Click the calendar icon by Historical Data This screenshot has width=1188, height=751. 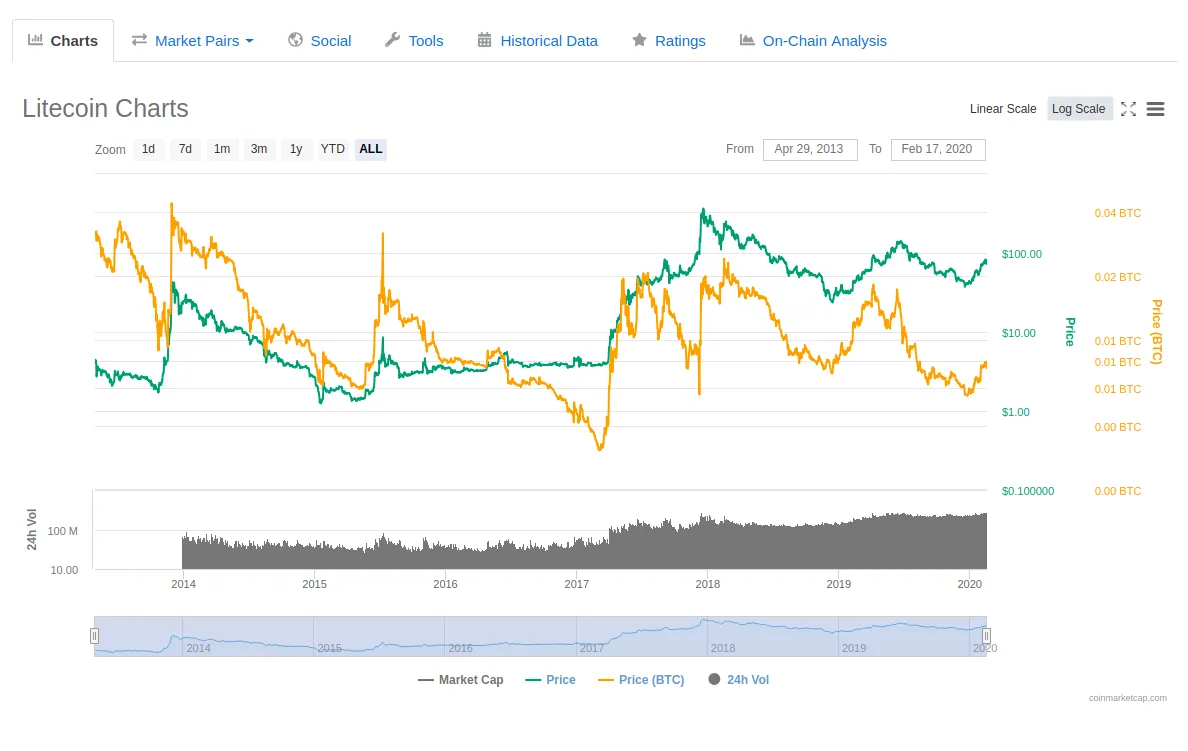pyautogui.click(x=484, y=39)
